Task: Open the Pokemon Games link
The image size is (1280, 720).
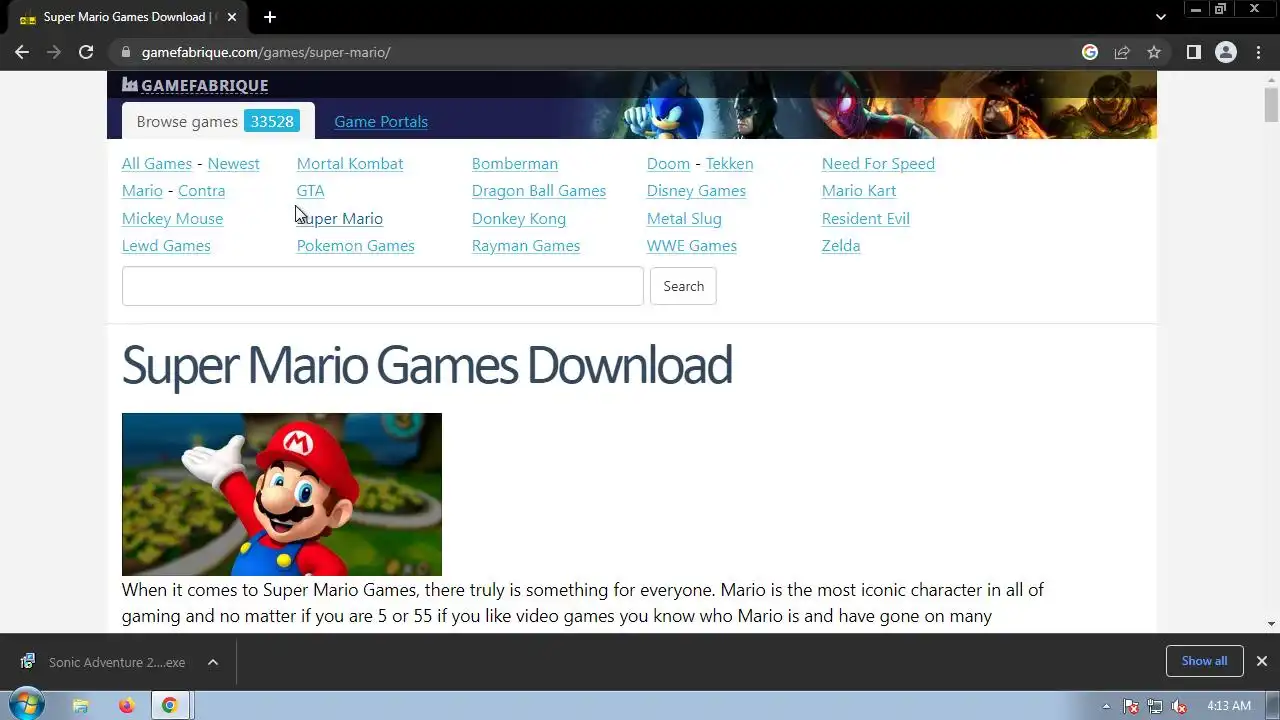Action: pyautogui.click(x=355, y=246)
